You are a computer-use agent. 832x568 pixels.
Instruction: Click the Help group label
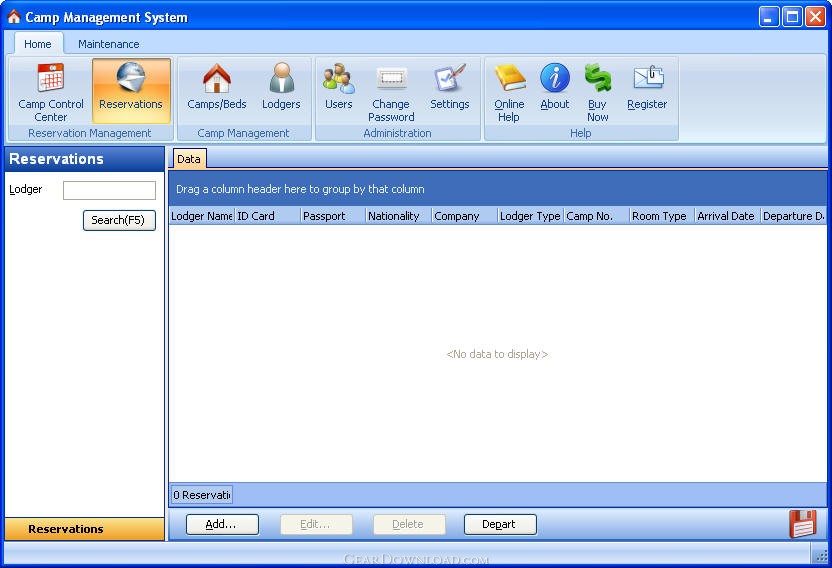coord(581,133)
